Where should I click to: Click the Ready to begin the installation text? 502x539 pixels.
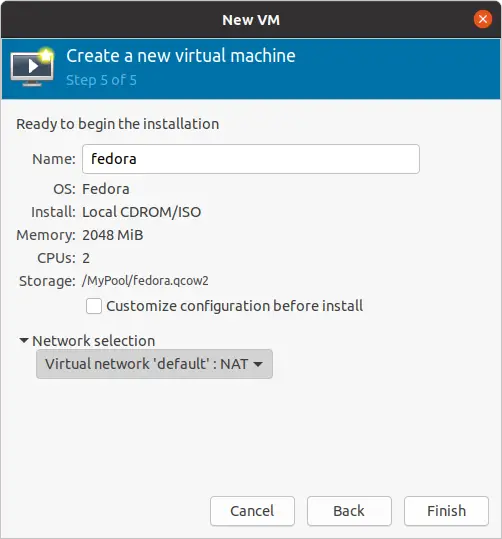118,124
